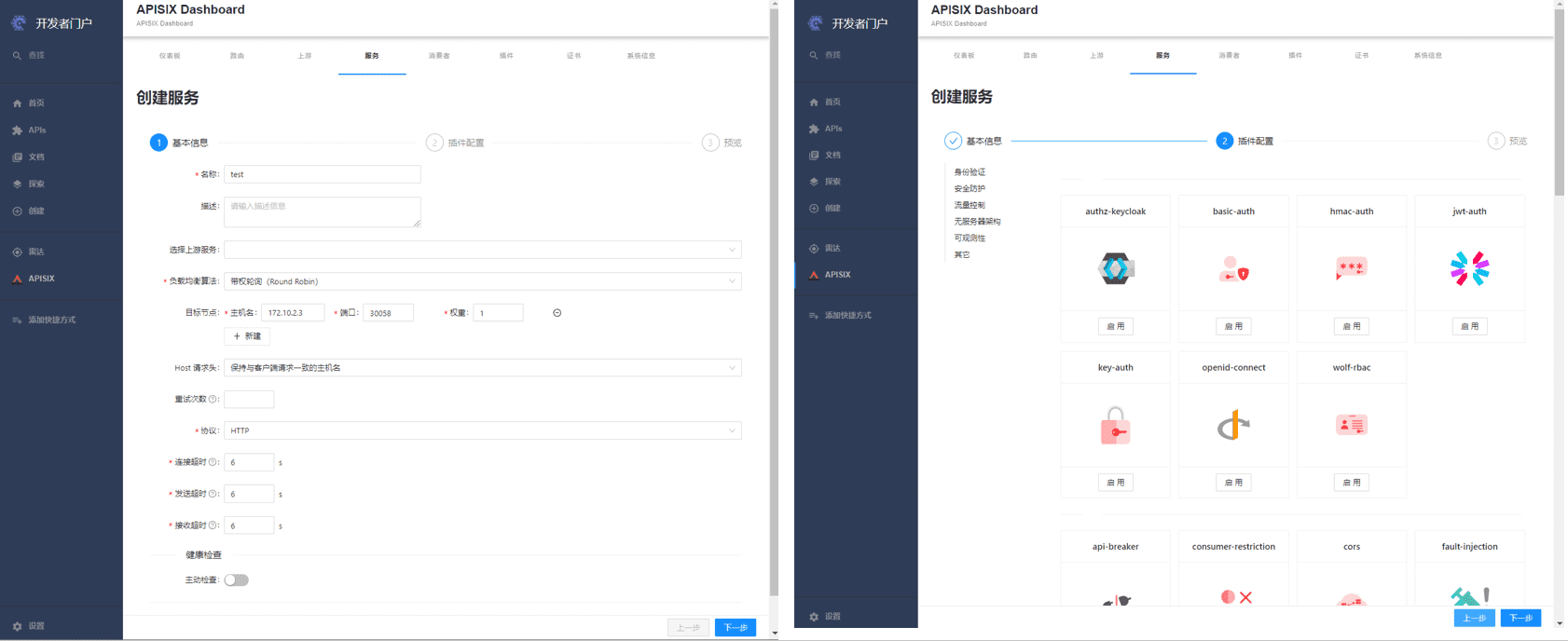Open the 选择上游服务 dropdown
Screen dimensions: 1568x641
click(483, 250)
